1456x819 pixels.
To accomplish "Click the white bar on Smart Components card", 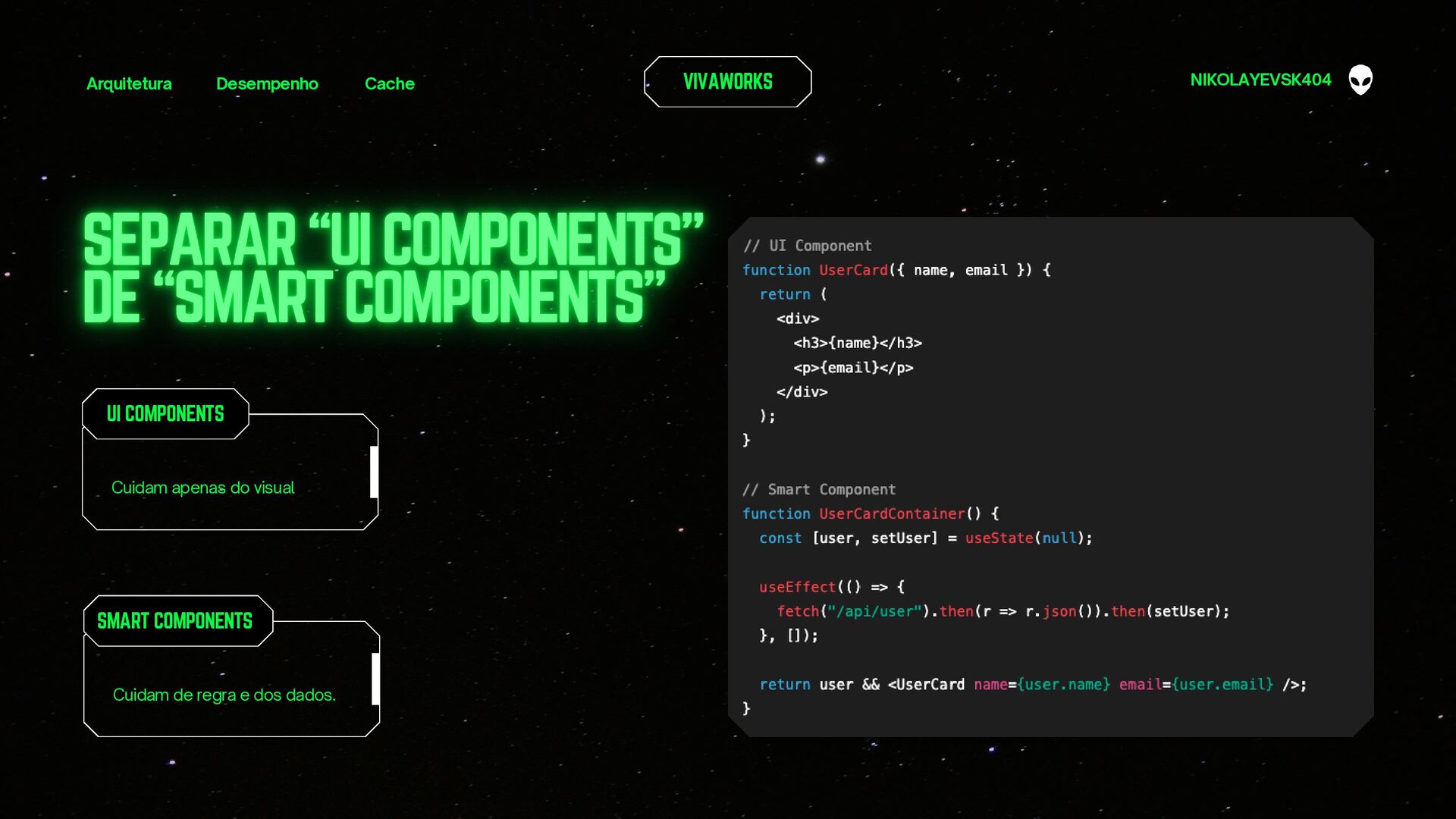I will pos(375,678).
